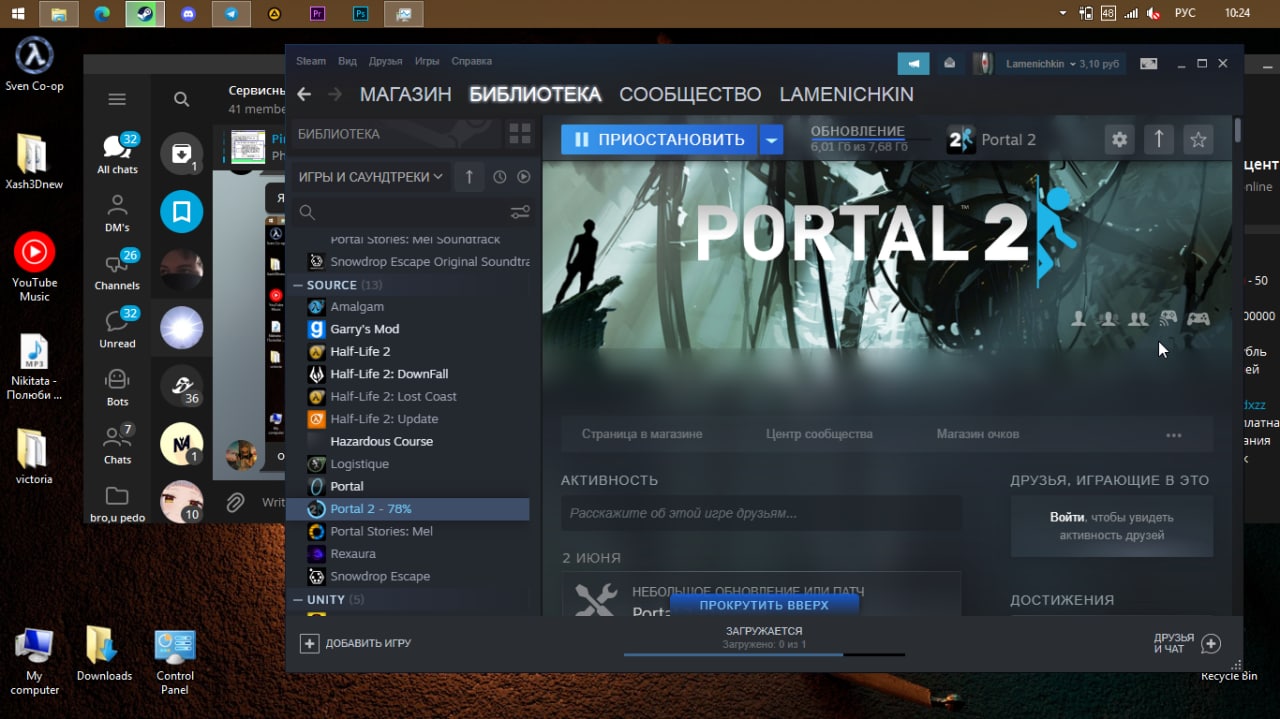This screenshot has height=719, width=1280.
Task: Open library advanced filters icon
Action: coord(520,212)
